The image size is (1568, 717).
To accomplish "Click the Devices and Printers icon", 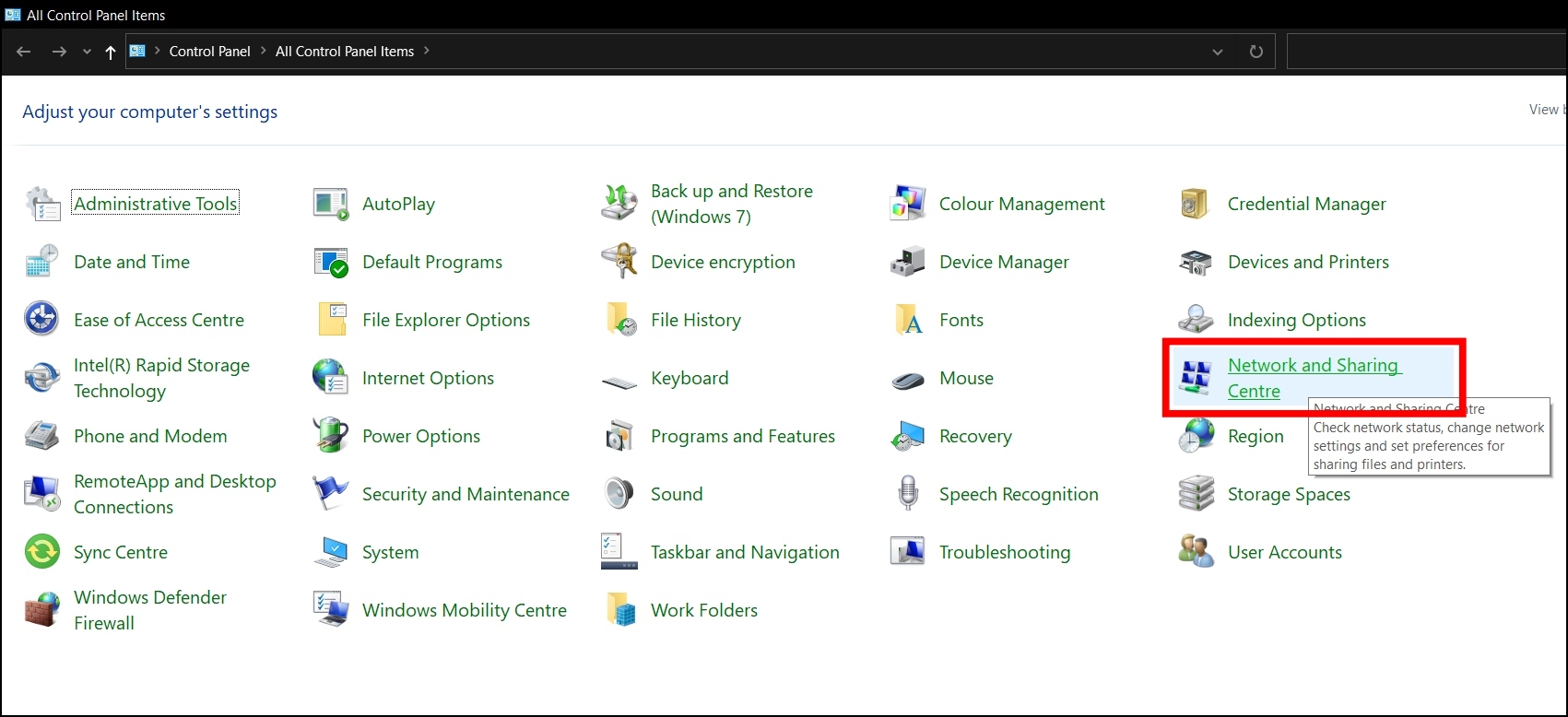I will point(1197,262).
